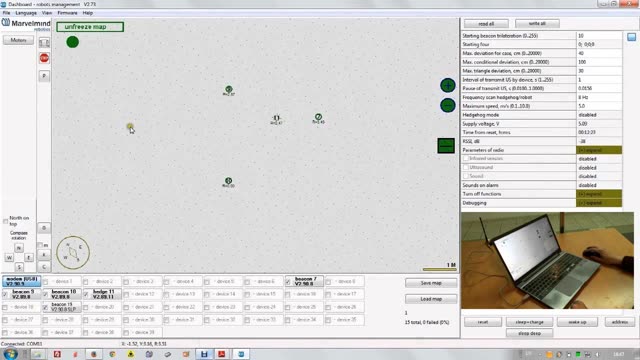
Task: Expand the Parameters of radio row
Action: [x=599, y=150]
